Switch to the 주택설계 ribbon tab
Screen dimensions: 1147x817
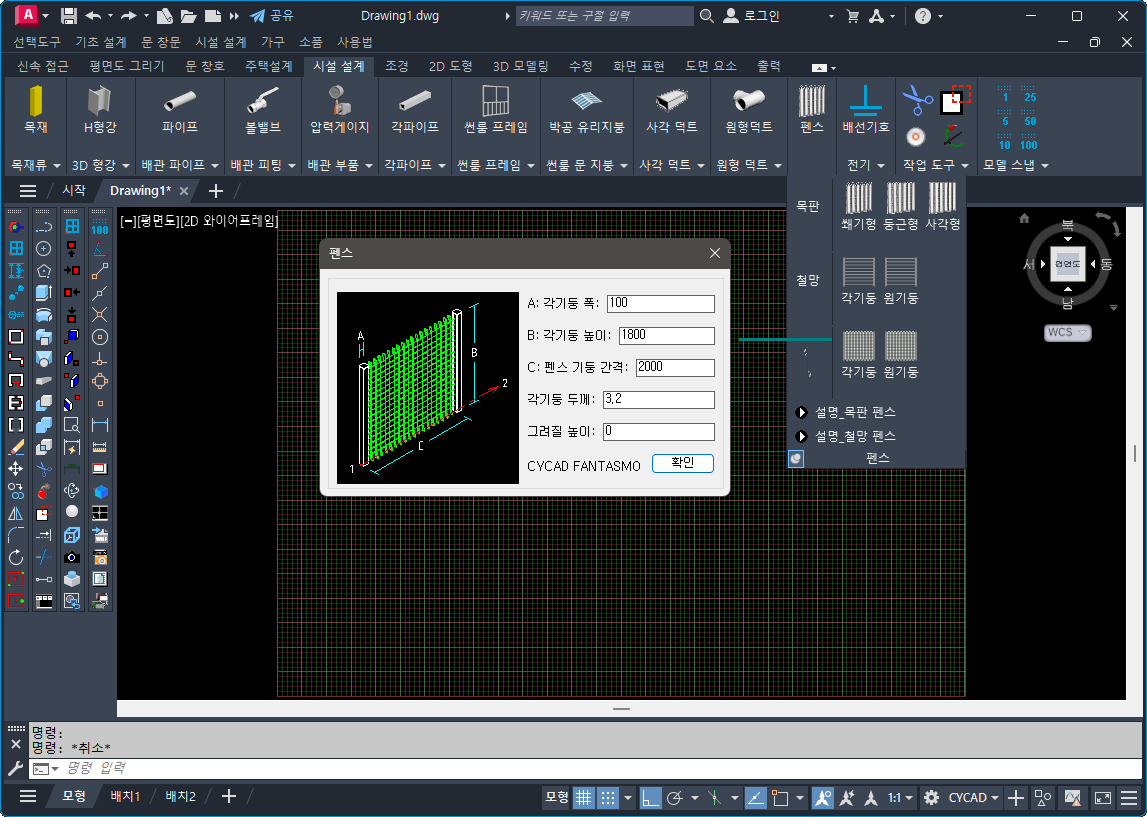[269, 66]
